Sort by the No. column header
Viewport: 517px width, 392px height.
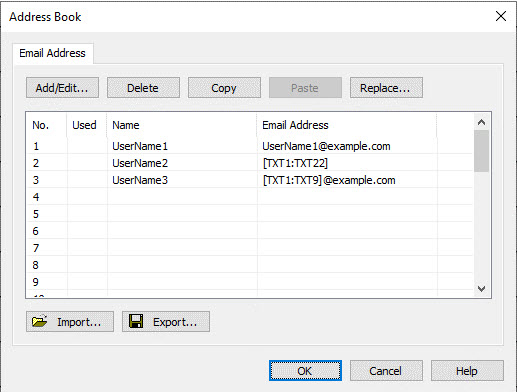[47, 125]
